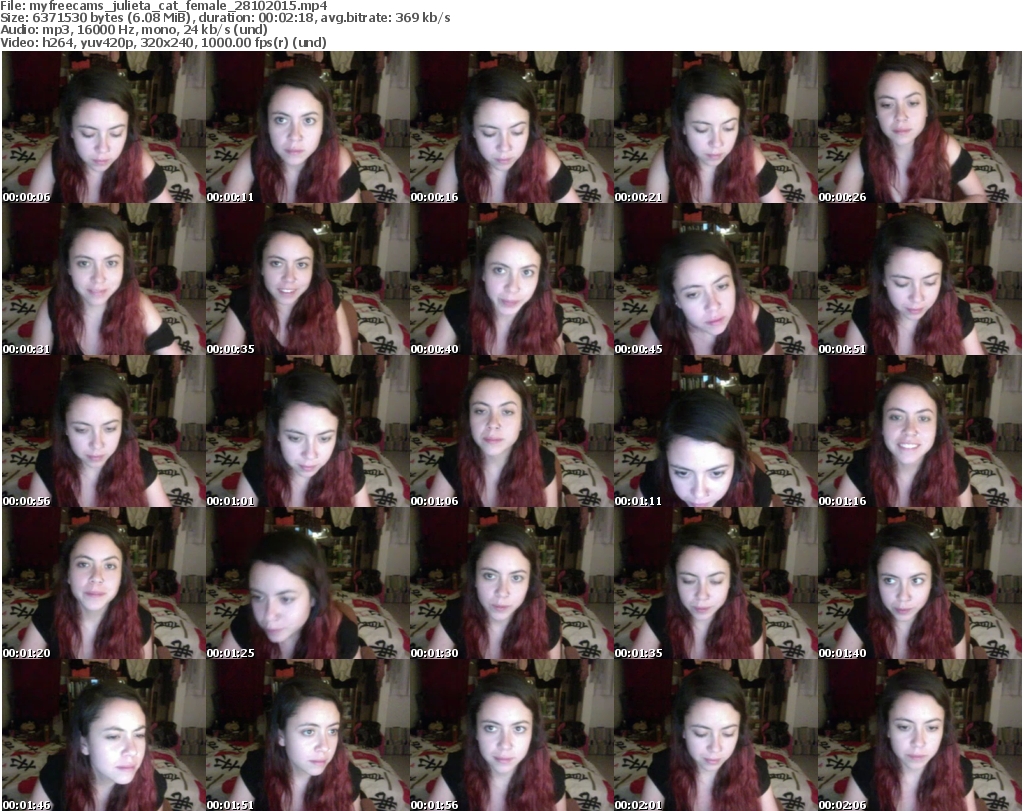The image size is (1024, 811).
Task: Pick the thumbnail at 00:00:51
Action: 920,279
